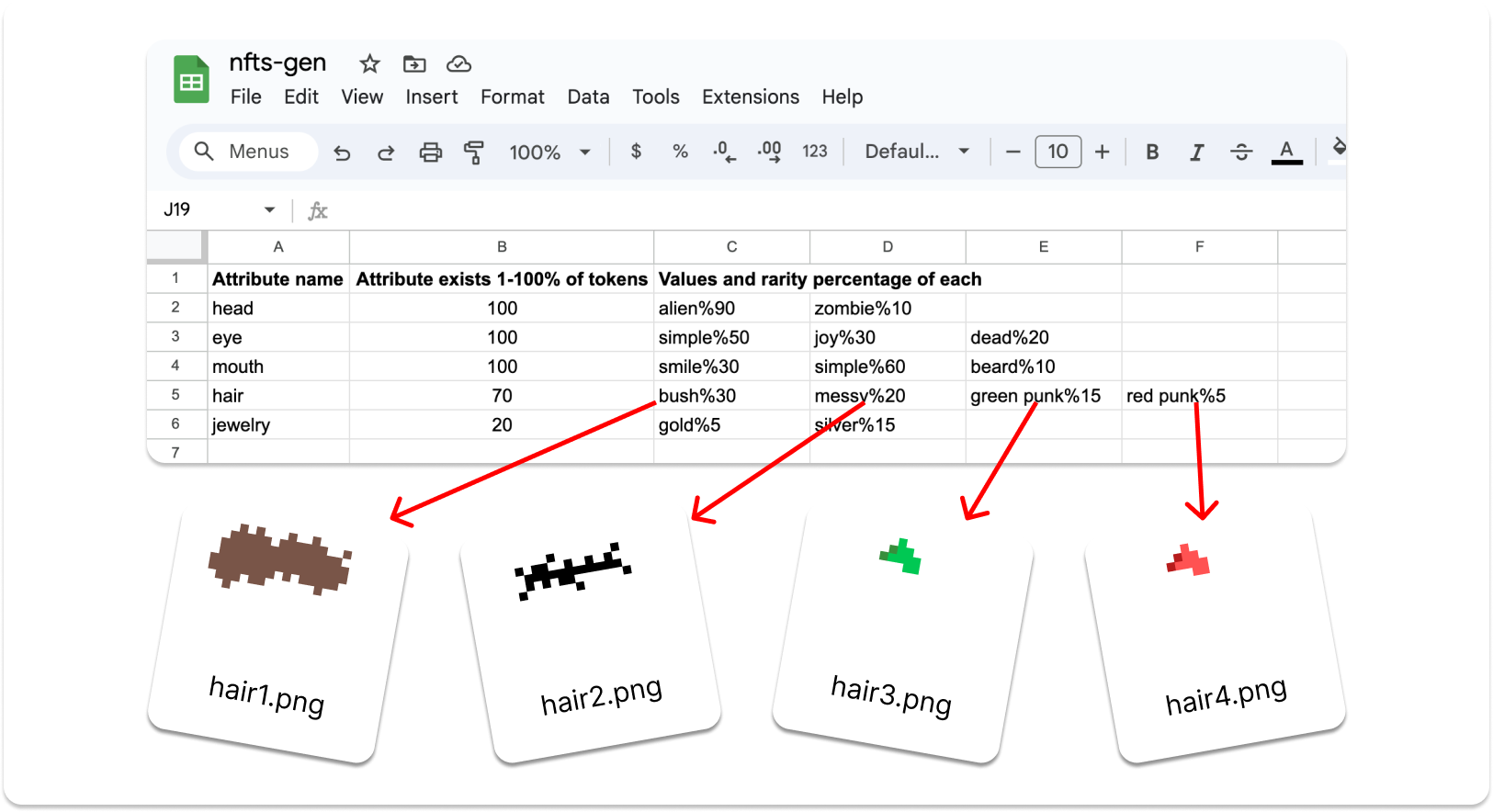
Task: Toggle italic formatting
Action: tap(1196, 152)
